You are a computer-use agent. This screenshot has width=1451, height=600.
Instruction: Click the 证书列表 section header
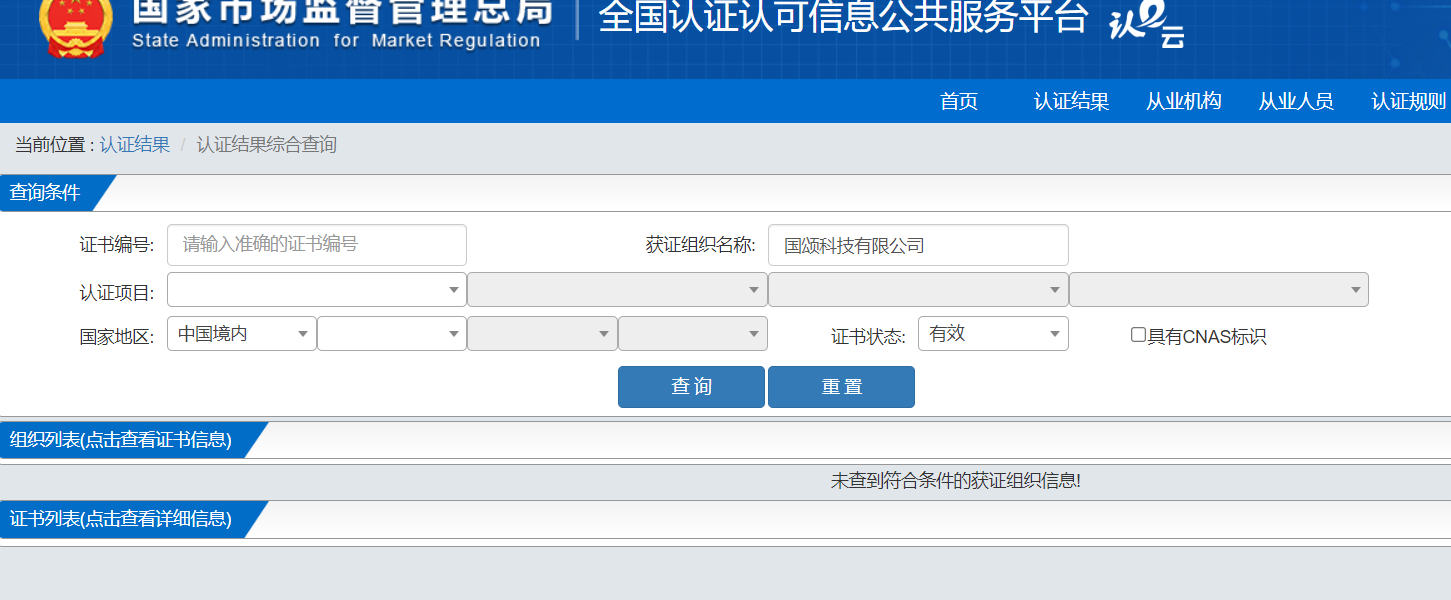click(121, 519)
